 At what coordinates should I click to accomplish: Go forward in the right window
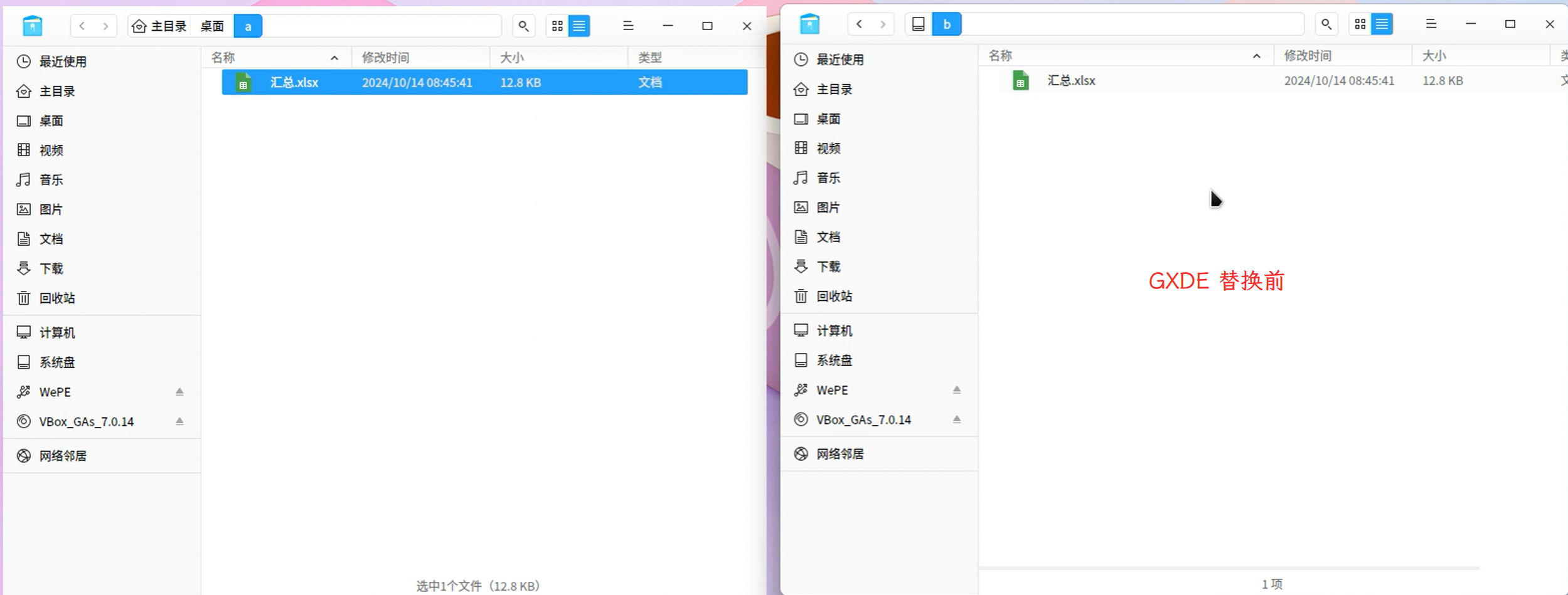pyautogui.click(x=883, y=24)
